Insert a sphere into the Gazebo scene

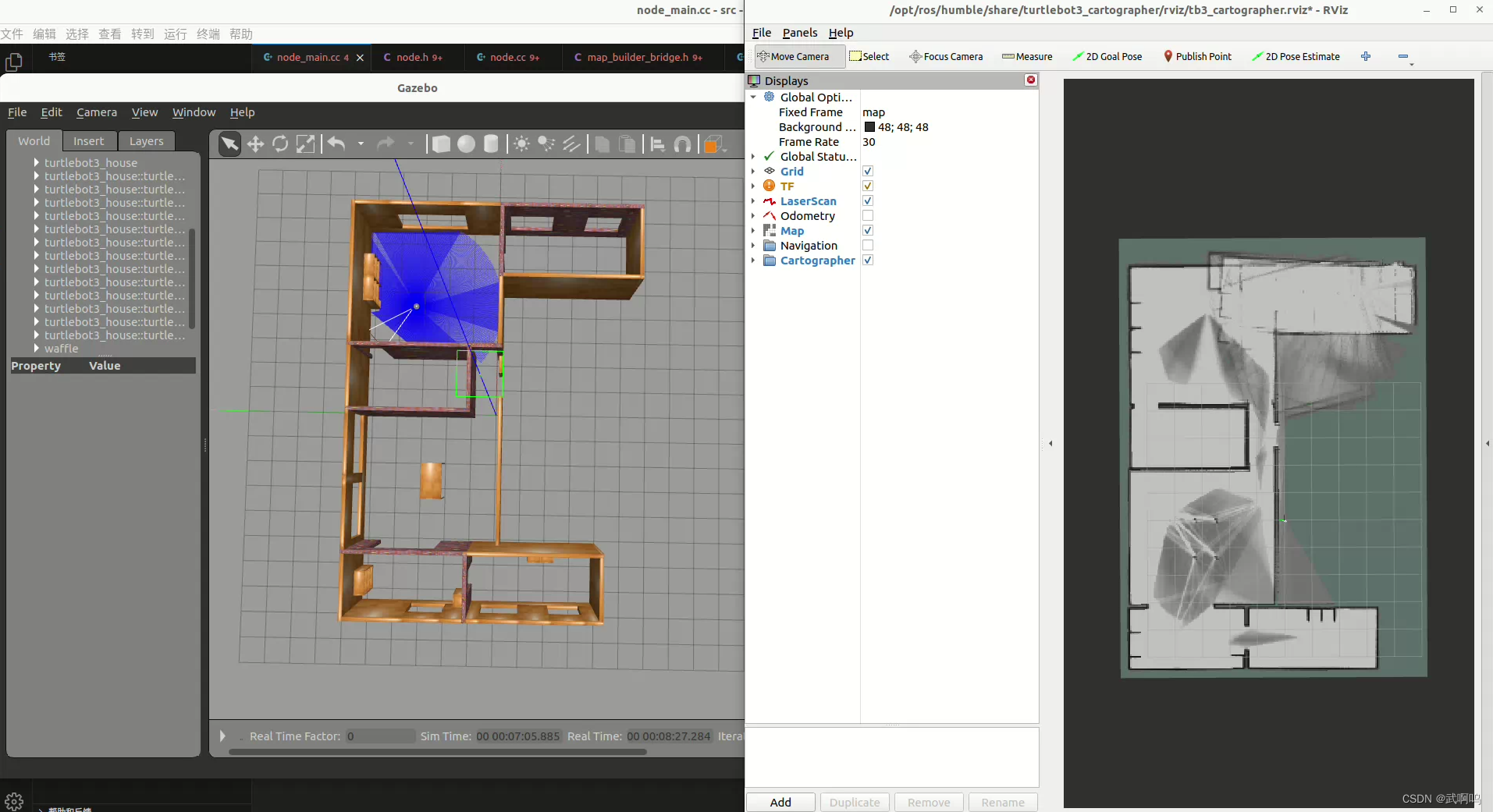467,144
